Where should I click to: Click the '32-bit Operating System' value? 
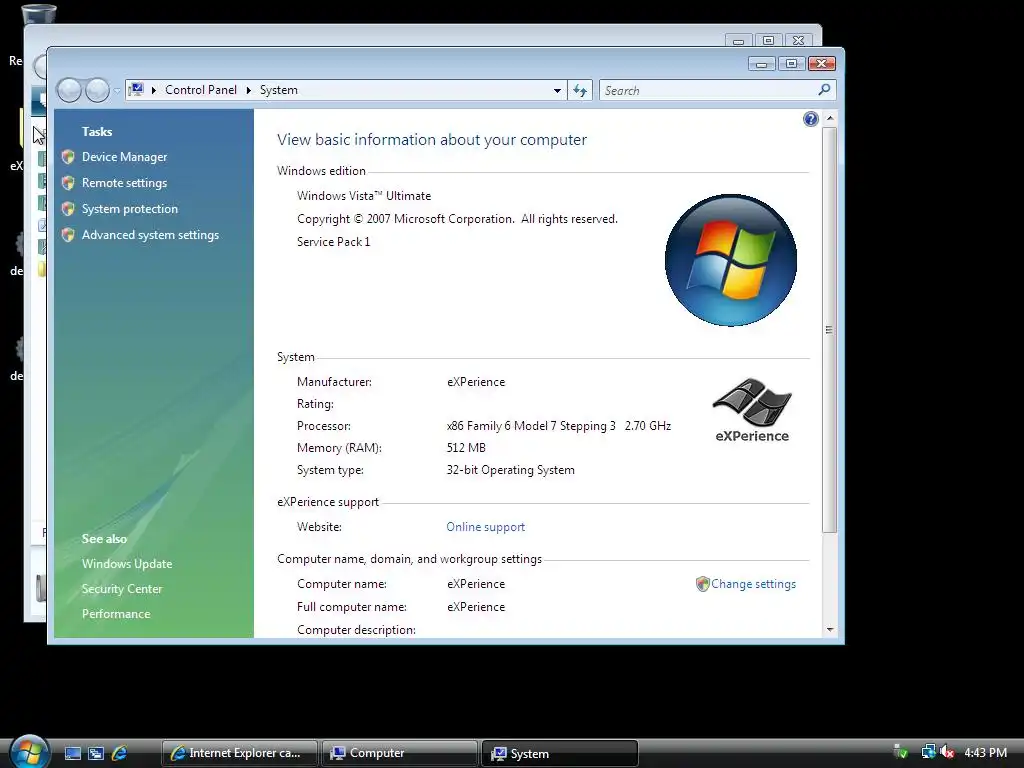click(510, 470)
